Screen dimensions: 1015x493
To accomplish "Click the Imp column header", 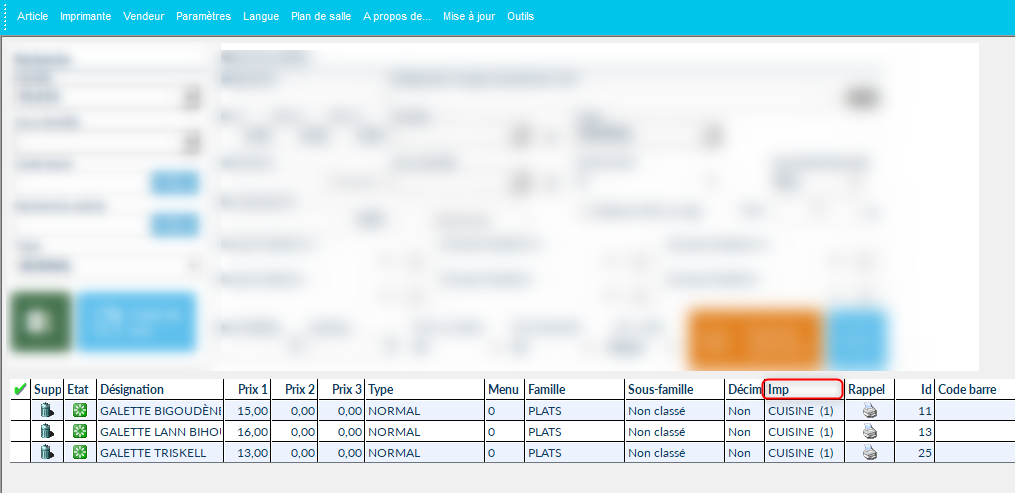I will pyautogui.click(x=803, y=389).
